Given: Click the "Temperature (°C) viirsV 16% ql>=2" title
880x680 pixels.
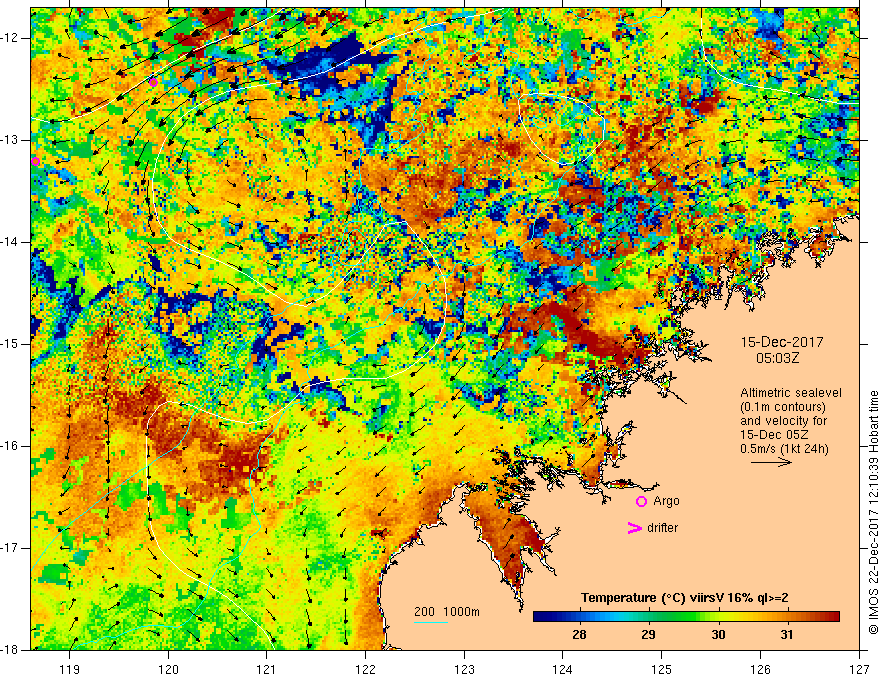Looking at the screenshot, I should click(684, 598).
